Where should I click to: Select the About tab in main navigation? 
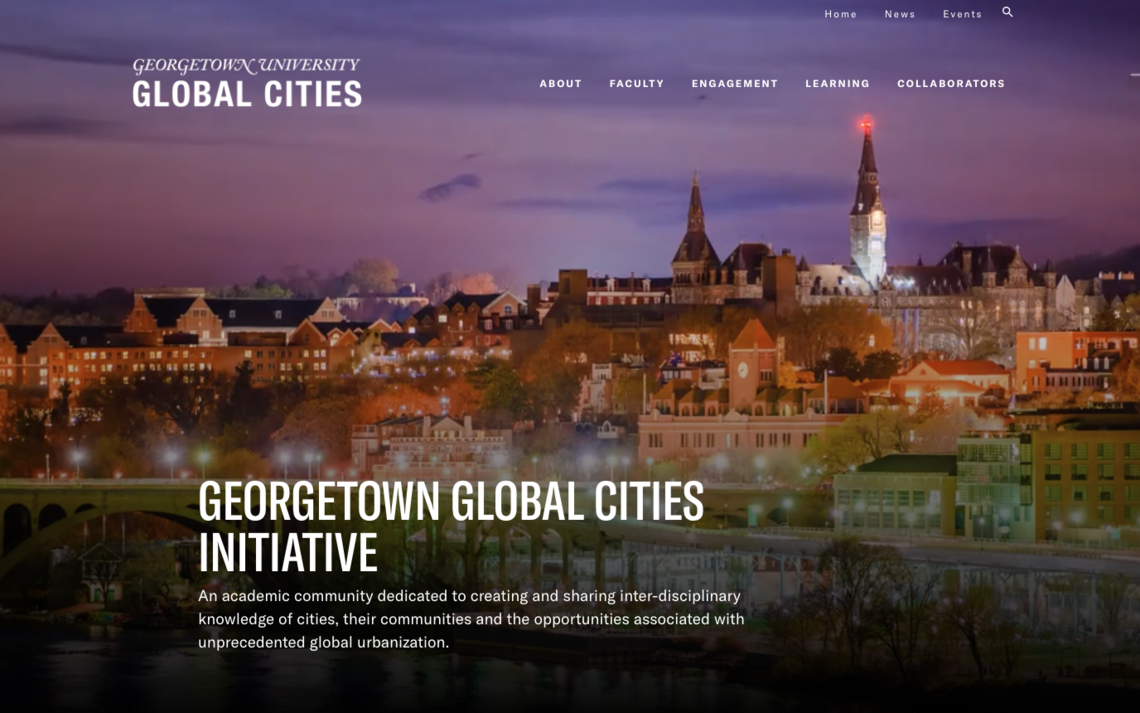[560, 83]
